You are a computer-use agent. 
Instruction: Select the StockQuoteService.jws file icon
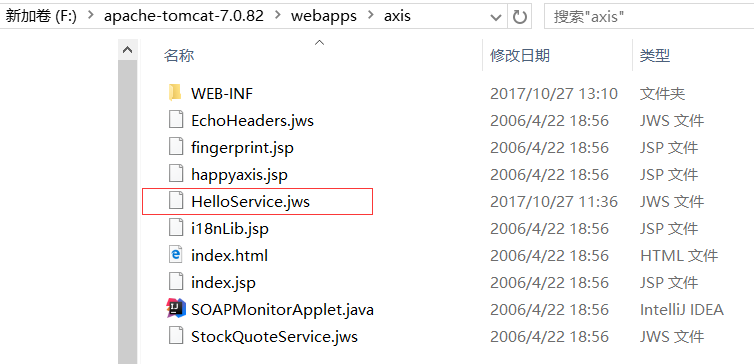[x=176, y=336]
